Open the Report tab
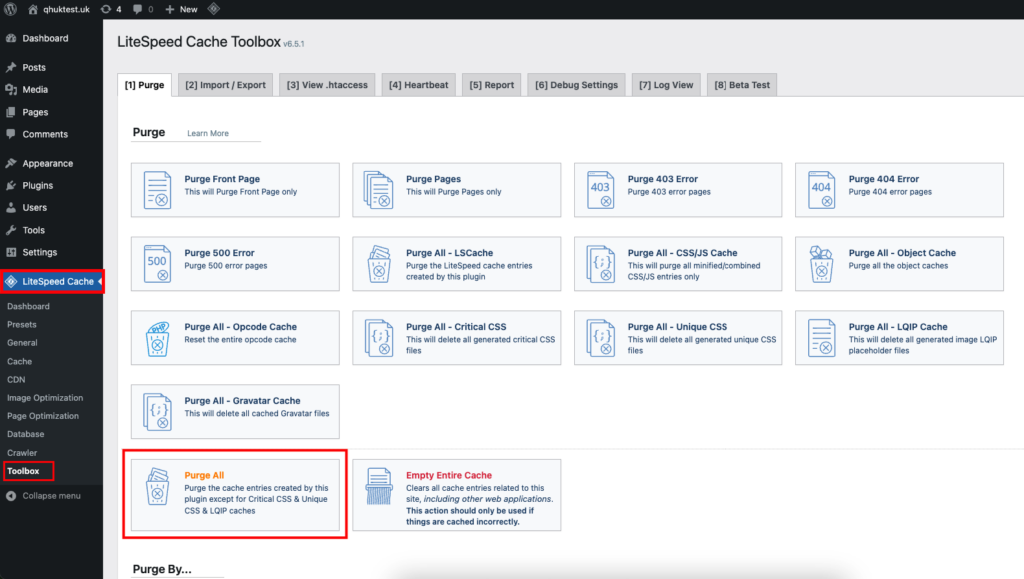The image size is (1024, 579). coord(492,85)
